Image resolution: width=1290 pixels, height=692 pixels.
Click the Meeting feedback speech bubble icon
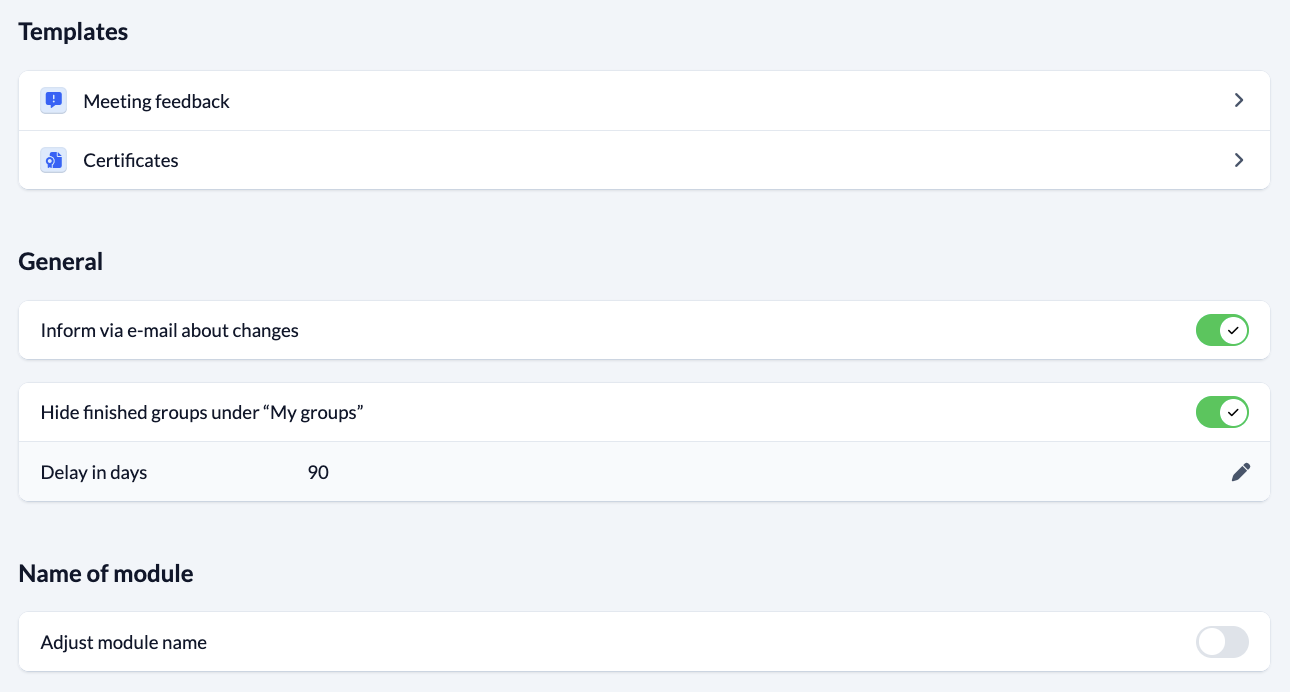53,100
